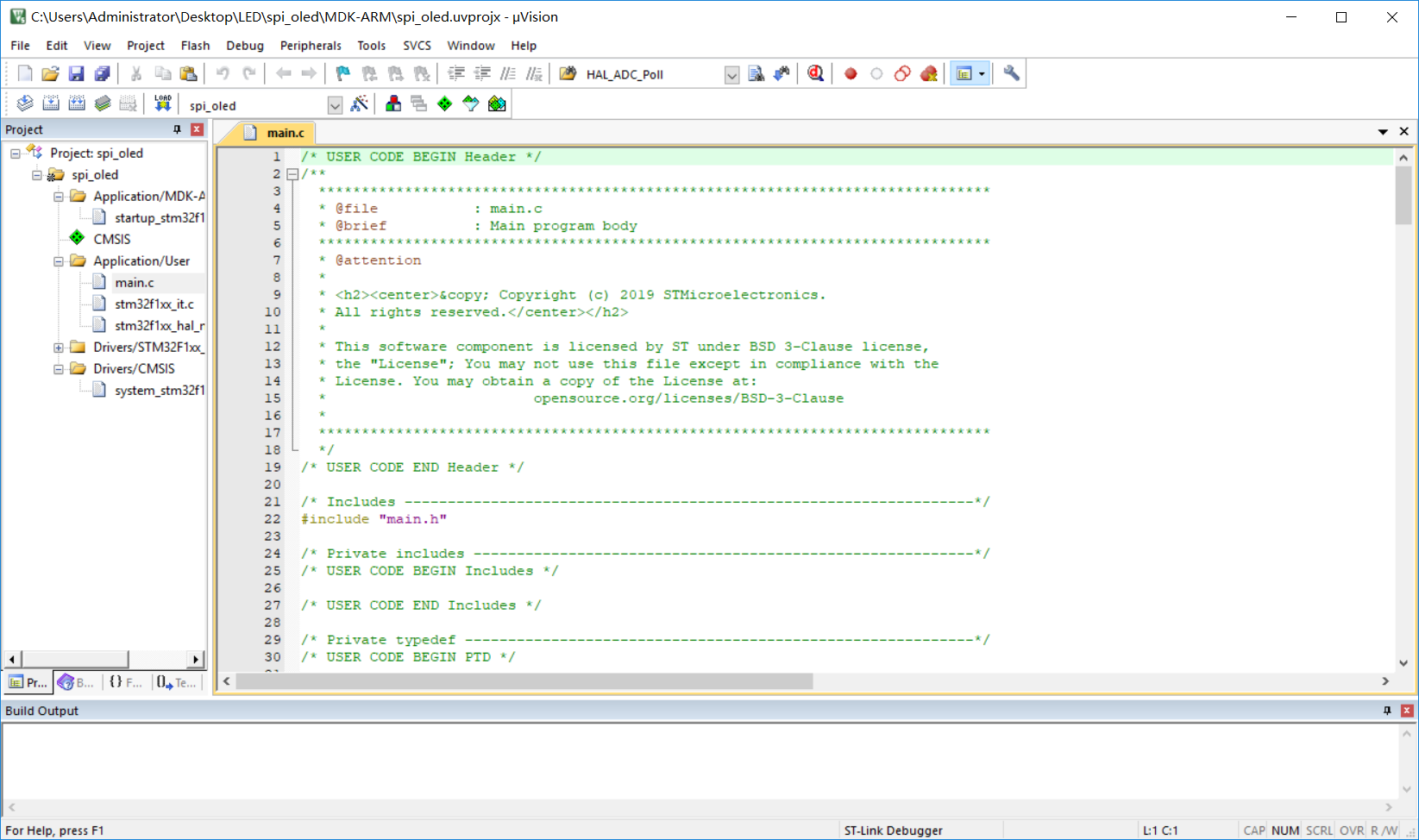Open the File menu
This screenshot has height=840, width=1419.
pyautogui.click(x=20, y=46)
